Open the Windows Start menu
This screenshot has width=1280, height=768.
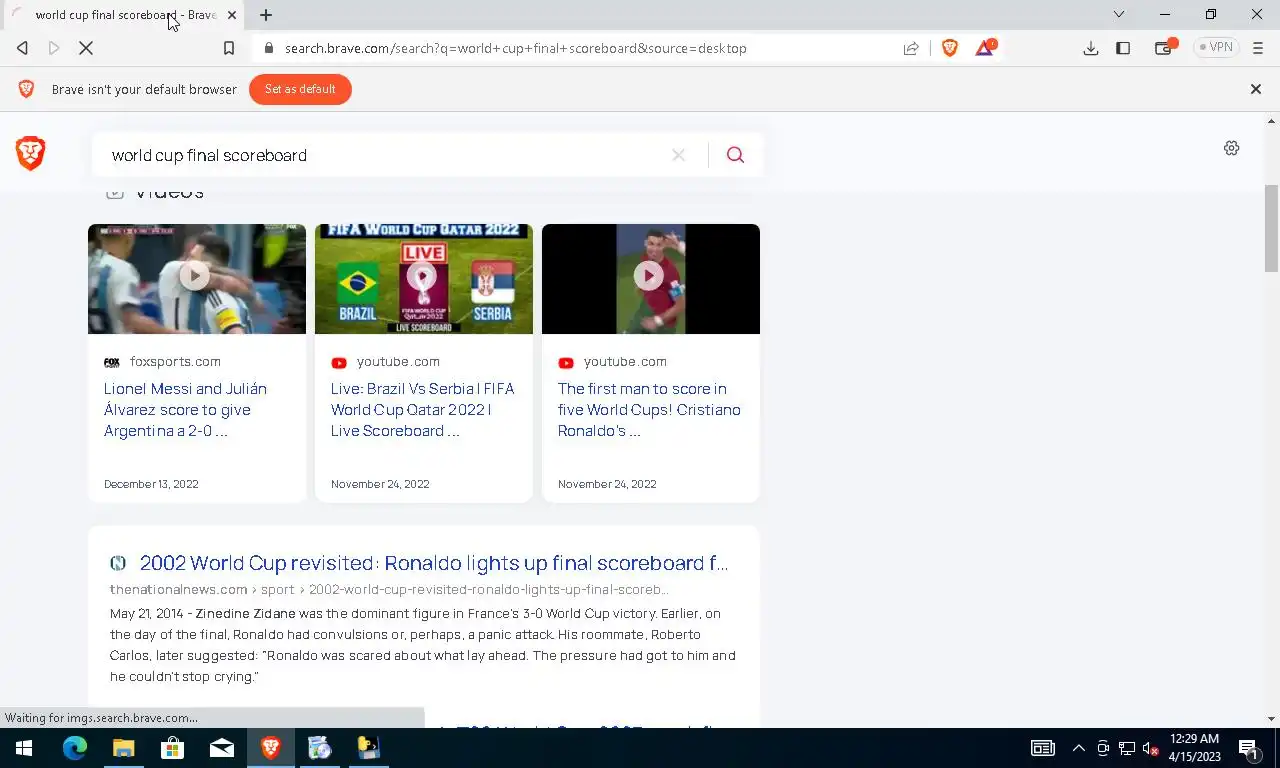point(24,748)
